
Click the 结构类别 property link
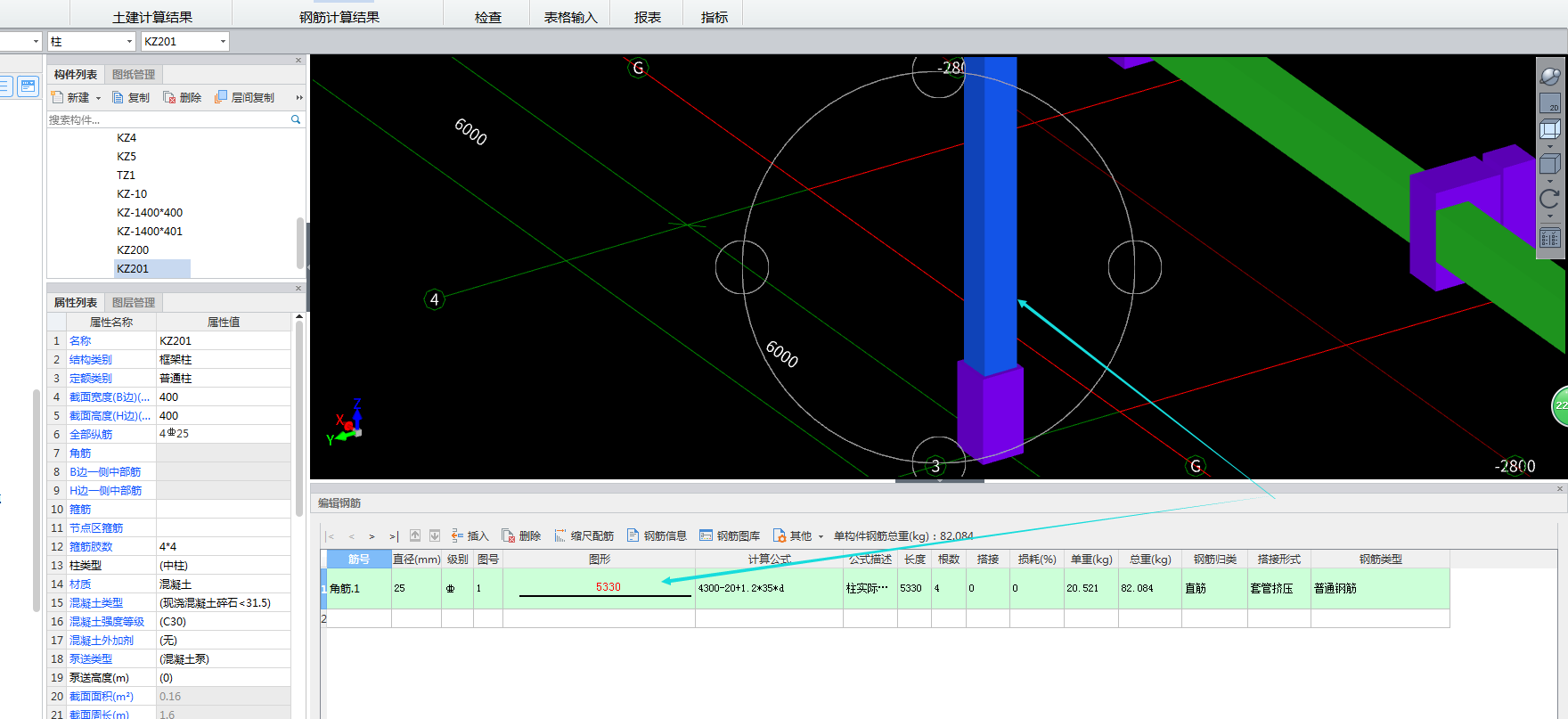pyautogui.click(x=91, y=360)
